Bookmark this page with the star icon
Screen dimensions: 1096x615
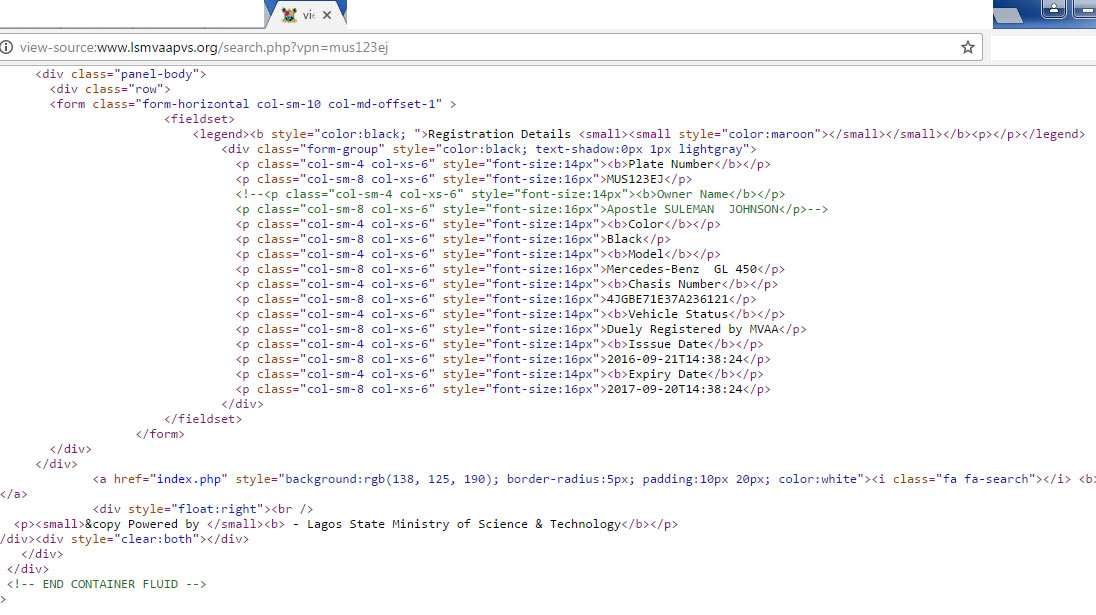[x=967, y=48]
